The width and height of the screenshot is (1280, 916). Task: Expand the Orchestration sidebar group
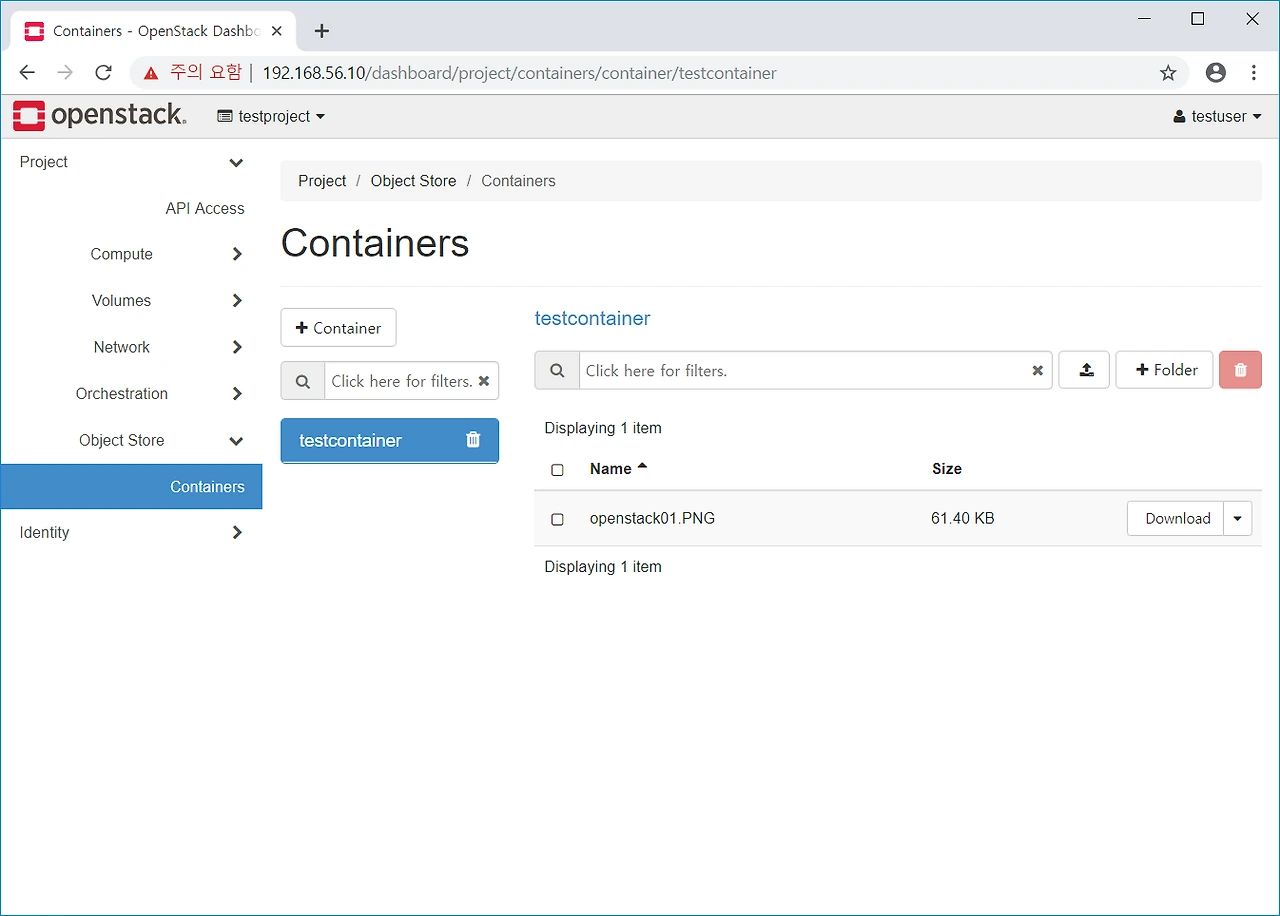point(237,393)
